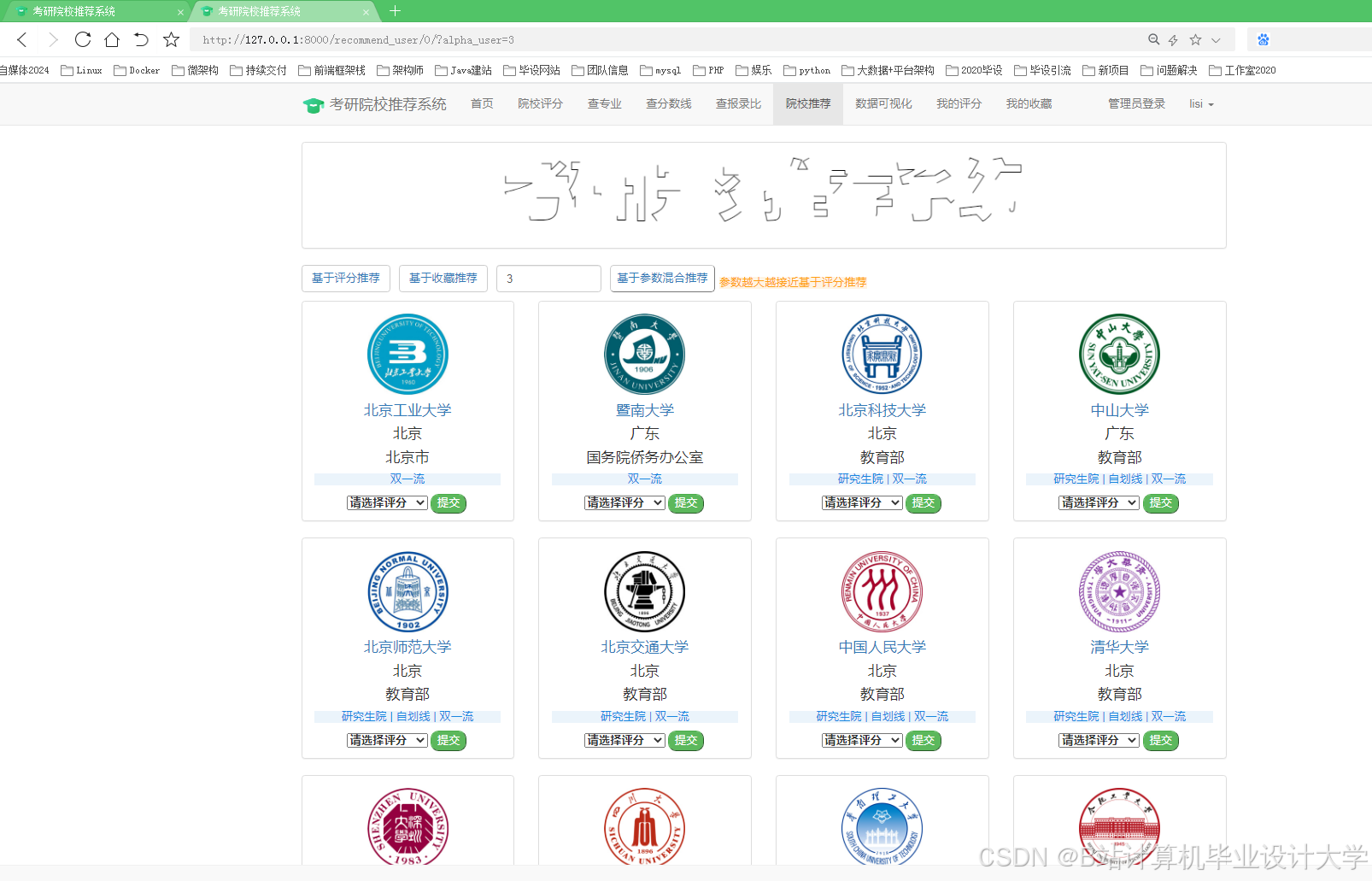
Task: Open rating dropdown for 清华大学
Action: pyautogui.click(x=1099, y=740)
